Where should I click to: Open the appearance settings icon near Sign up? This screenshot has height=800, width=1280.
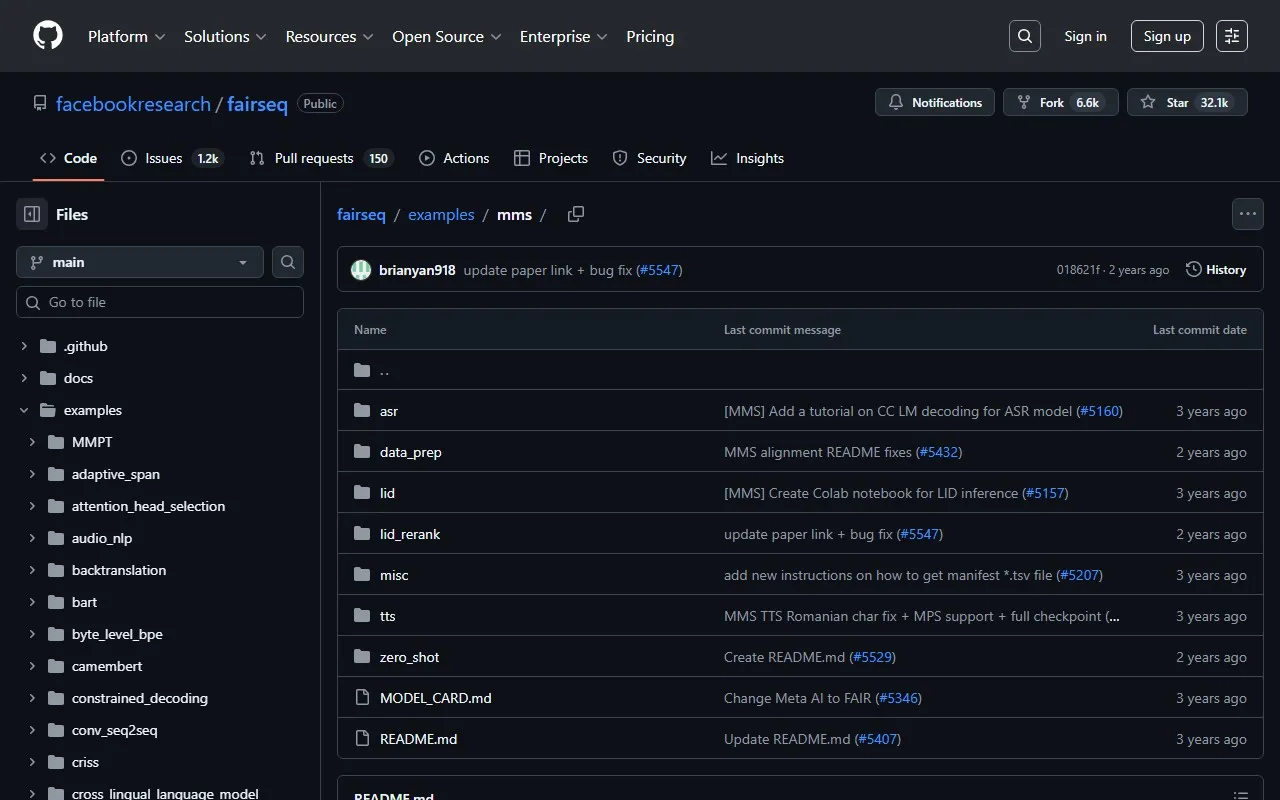coord(1232,36)
